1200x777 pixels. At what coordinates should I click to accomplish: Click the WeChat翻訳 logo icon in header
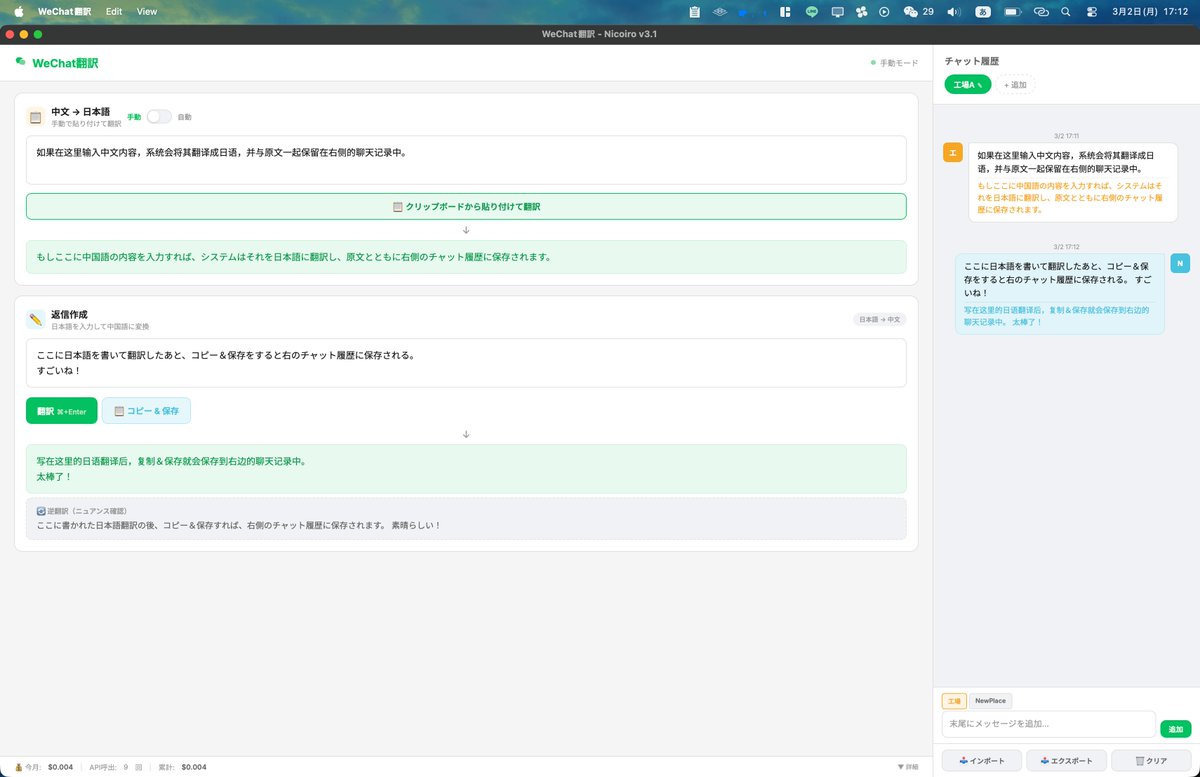(x=20, y=62)
